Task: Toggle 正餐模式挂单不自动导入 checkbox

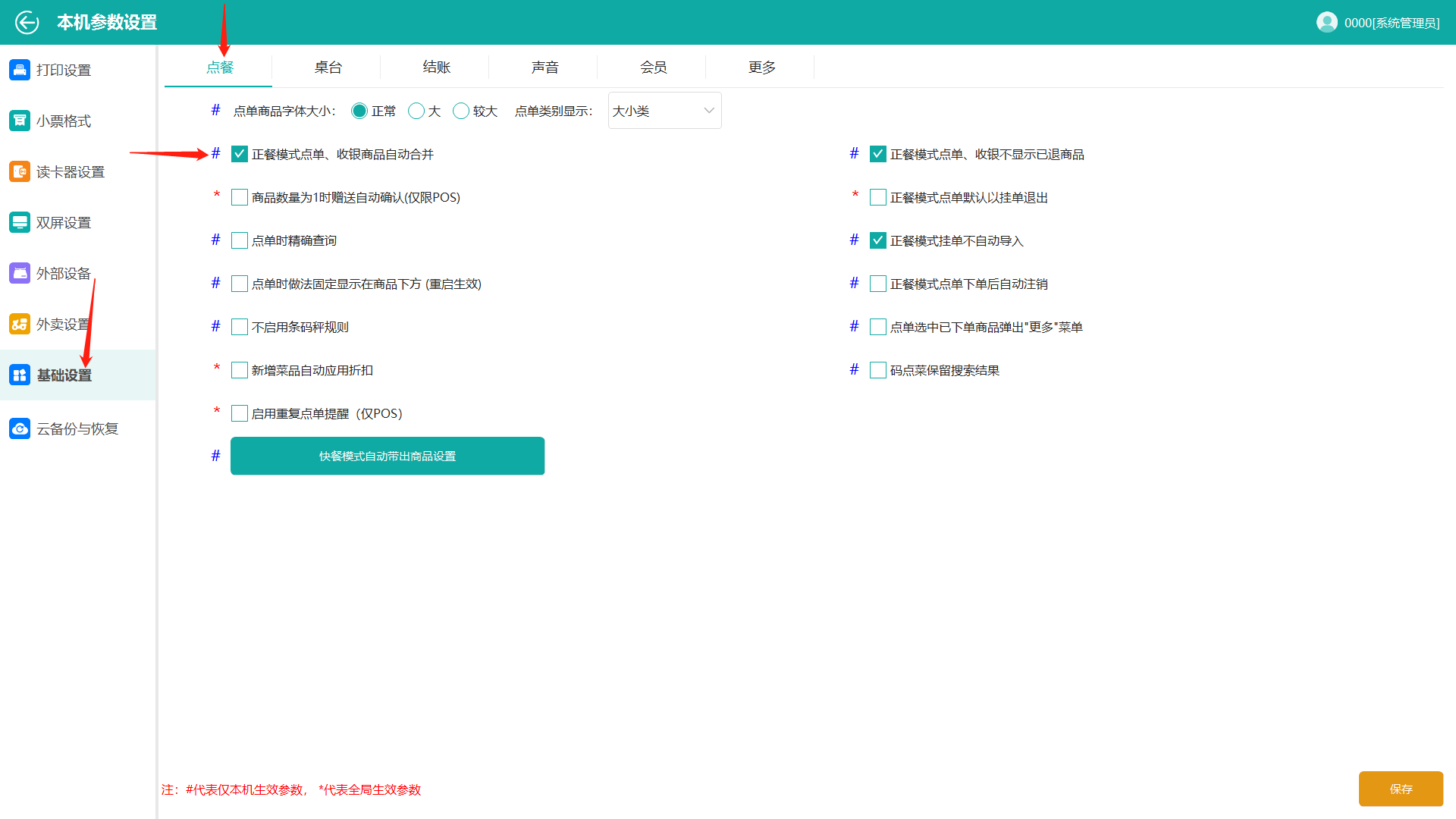Action: 878,240
